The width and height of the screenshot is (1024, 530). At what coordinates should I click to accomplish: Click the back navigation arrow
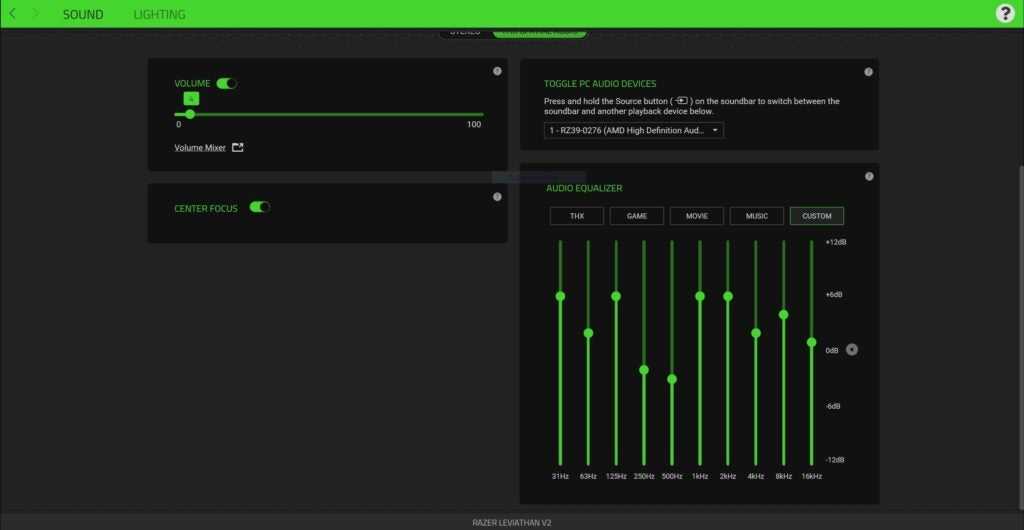click(12, 14)
